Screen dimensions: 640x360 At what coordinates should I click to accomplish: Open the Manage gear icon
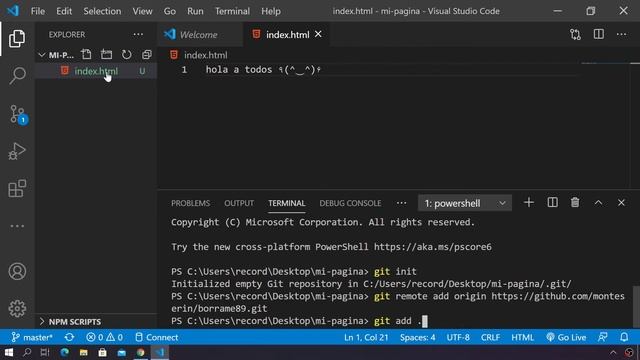(17, 309)
